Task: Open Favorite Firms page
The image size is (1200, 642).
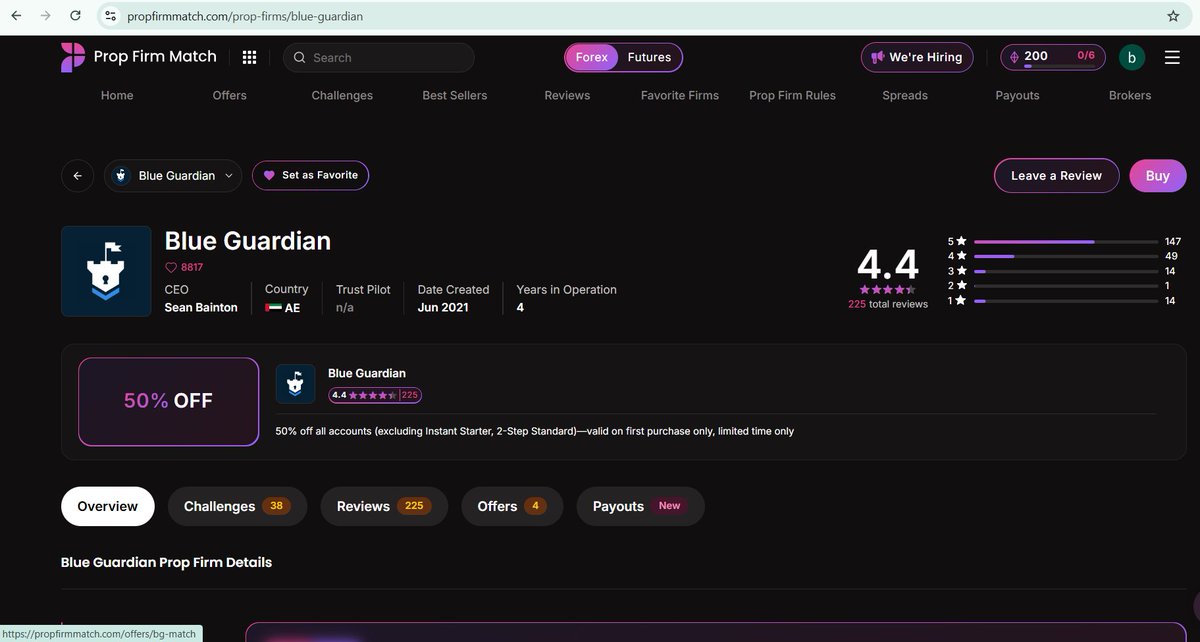Action: (680, 96)
